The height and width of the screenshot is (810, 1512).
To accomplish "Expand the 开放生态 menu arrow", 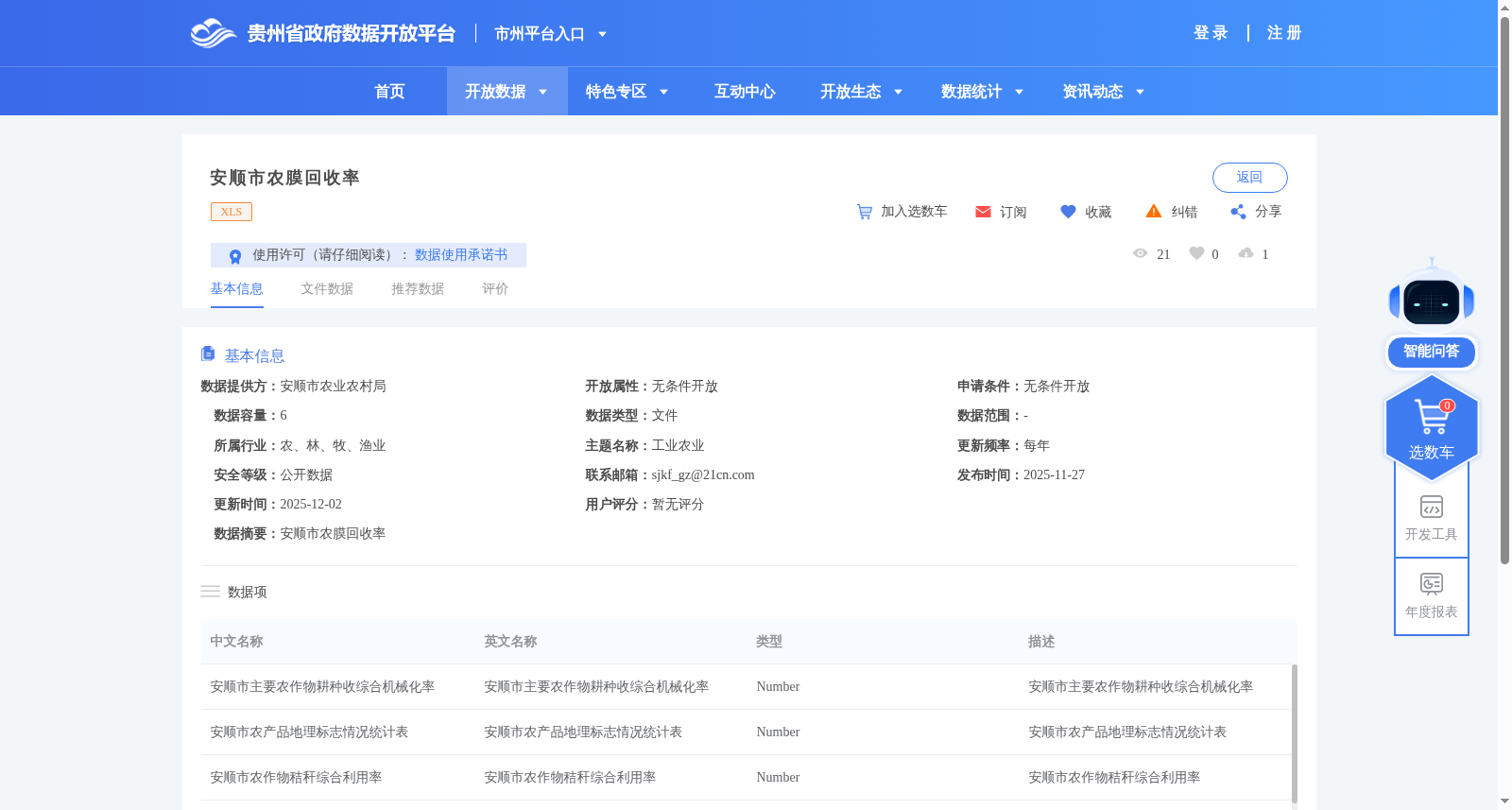I will (x=899, y=92).
